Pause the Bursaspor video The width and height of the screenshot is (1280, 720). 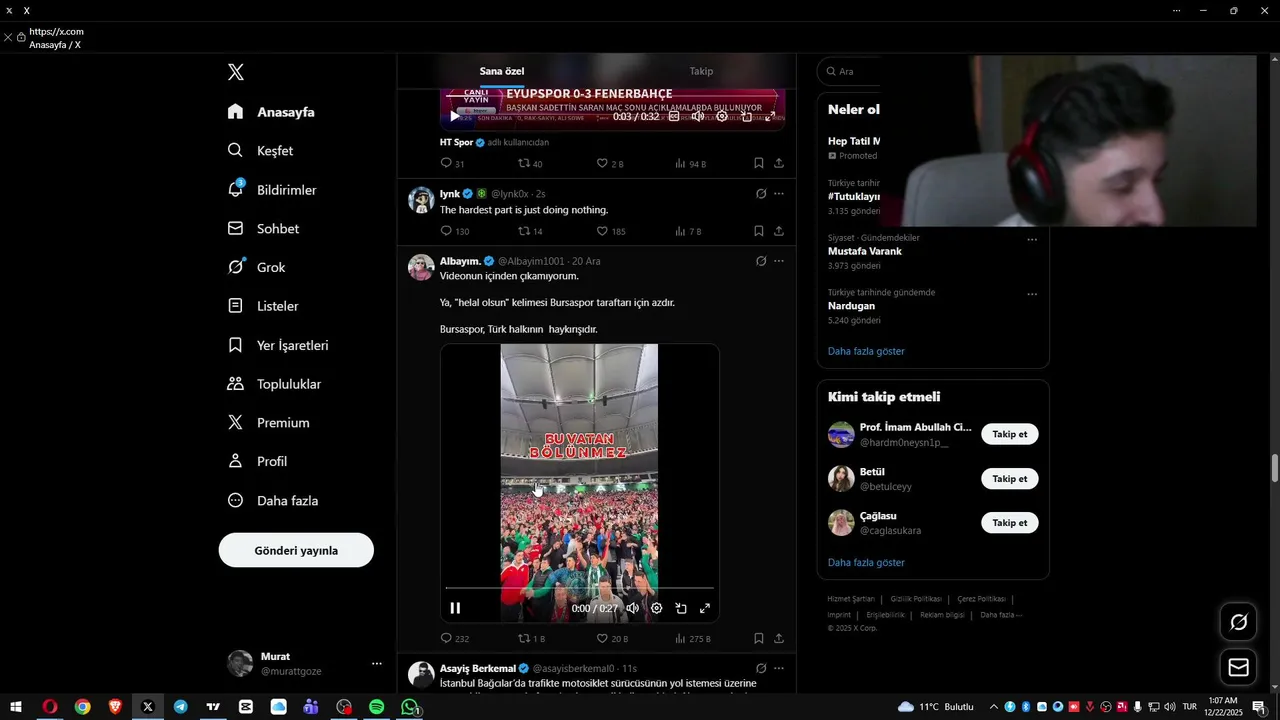(455, 608)
